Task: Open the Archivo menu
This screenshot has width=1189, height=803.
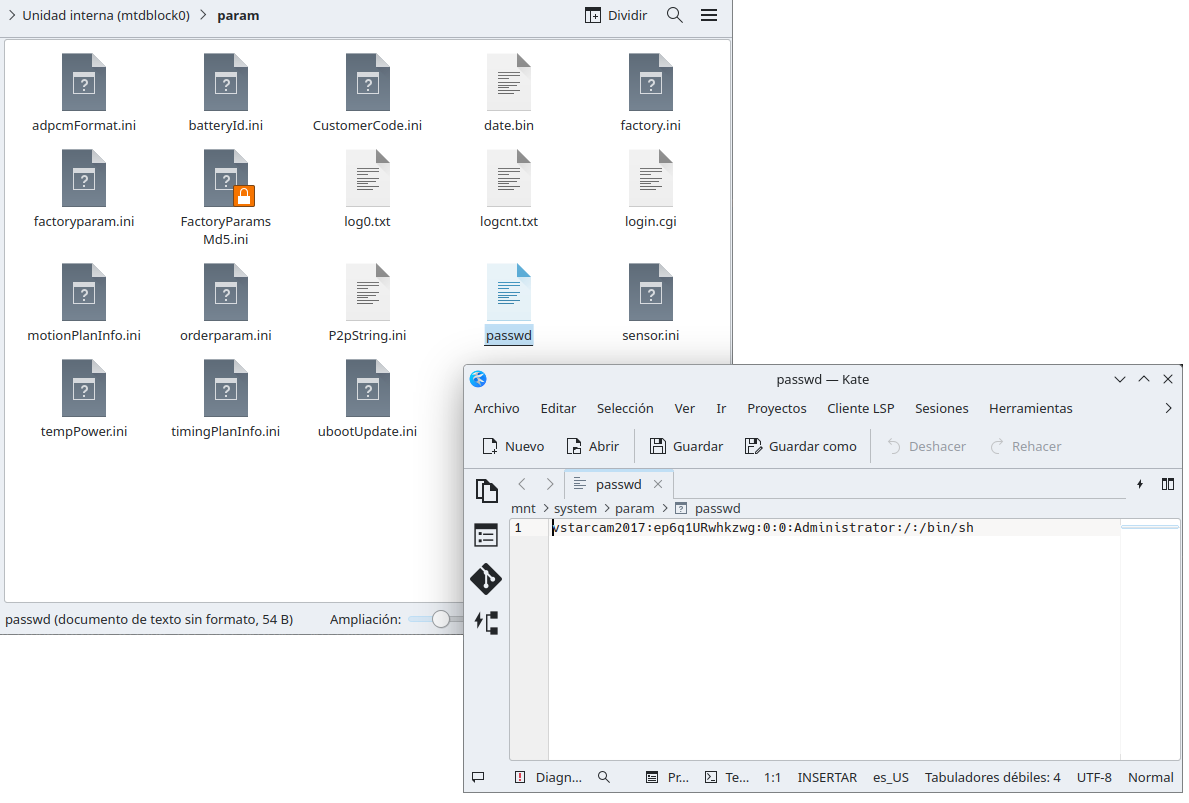Action: [496, 408]
